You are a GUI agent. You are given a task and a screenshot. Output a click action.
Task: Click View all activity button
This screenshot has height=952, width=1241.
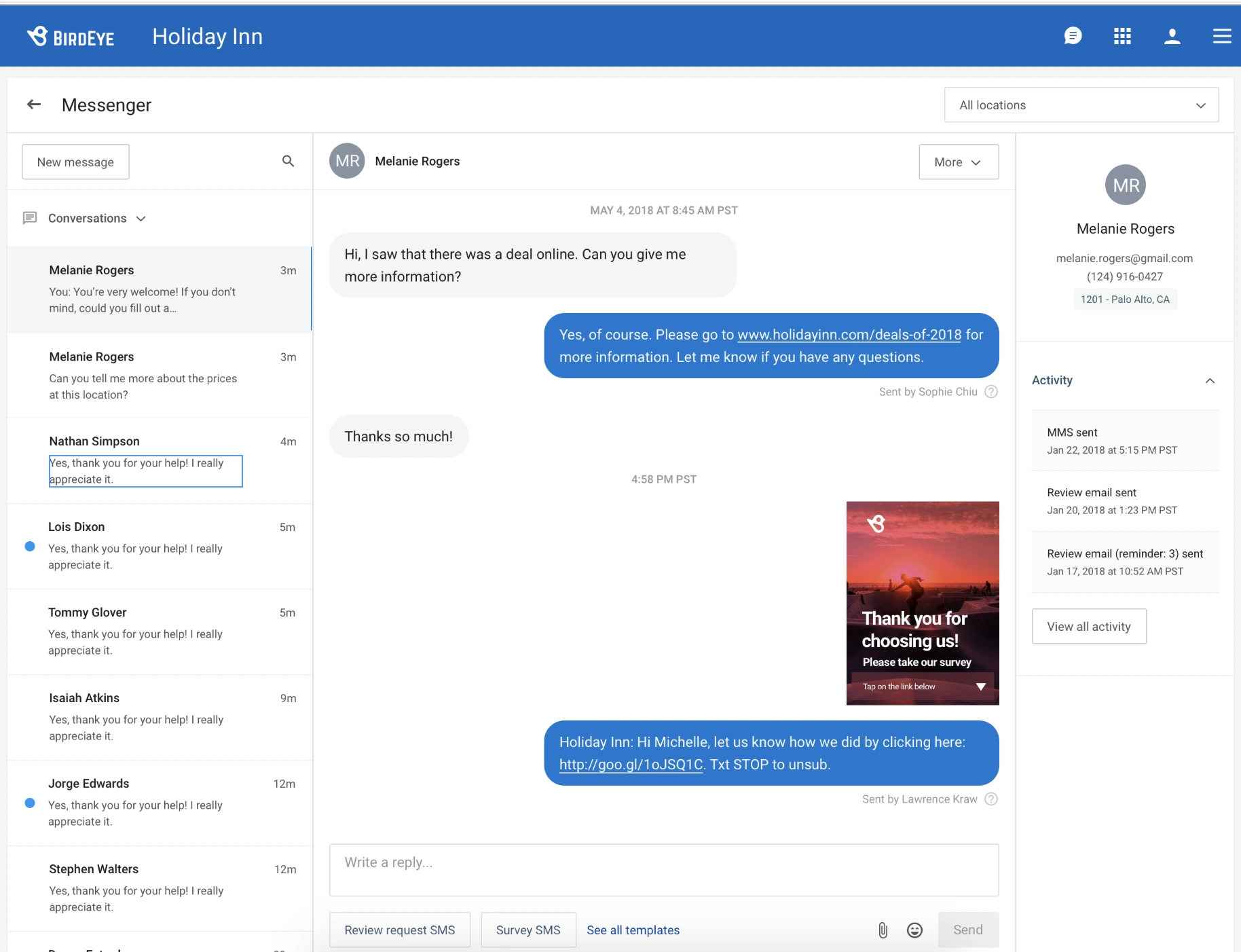point(1089,626)
